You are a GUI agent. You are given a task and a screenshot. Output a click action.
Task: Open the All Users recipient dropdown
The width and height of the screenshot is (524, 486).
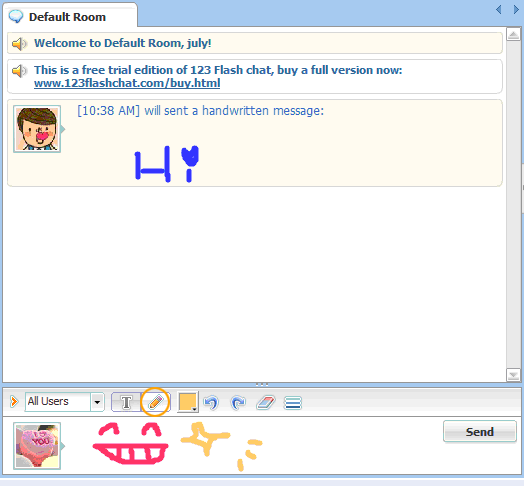64,401
